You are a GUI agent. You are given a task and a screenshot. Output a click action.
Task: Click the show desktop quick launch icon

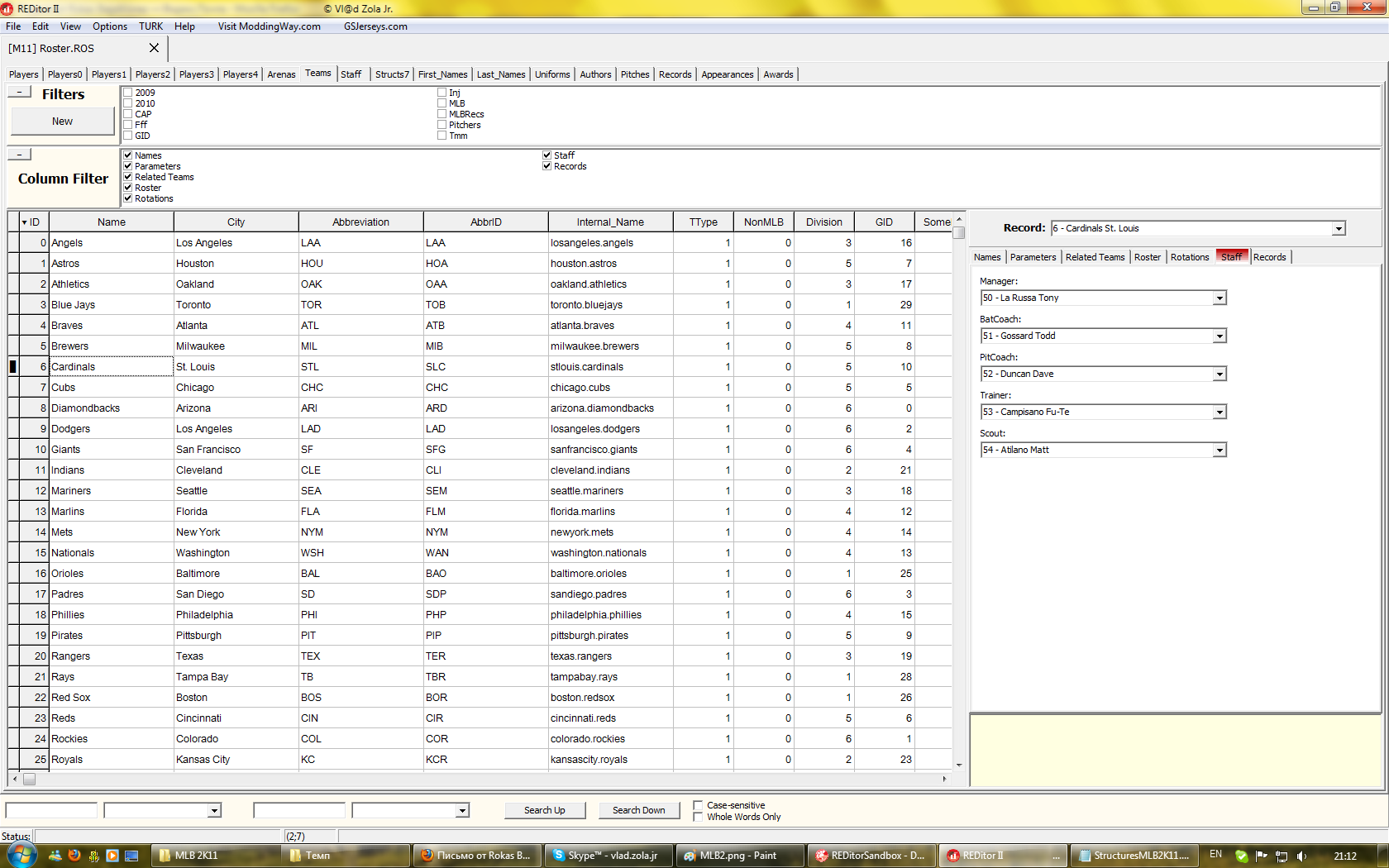[x=131, y=856]
